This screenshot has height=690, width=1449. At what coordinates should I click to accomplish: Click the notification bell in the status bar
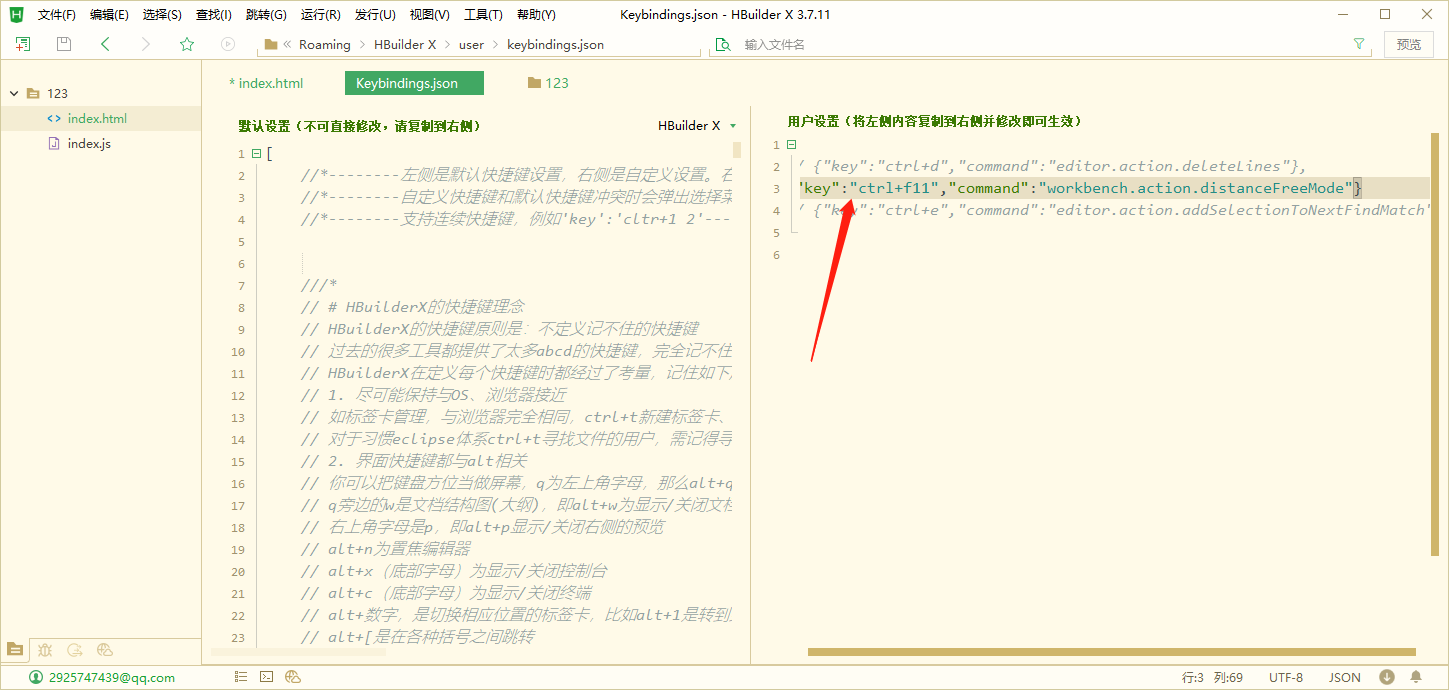(x=1418, y=676)
